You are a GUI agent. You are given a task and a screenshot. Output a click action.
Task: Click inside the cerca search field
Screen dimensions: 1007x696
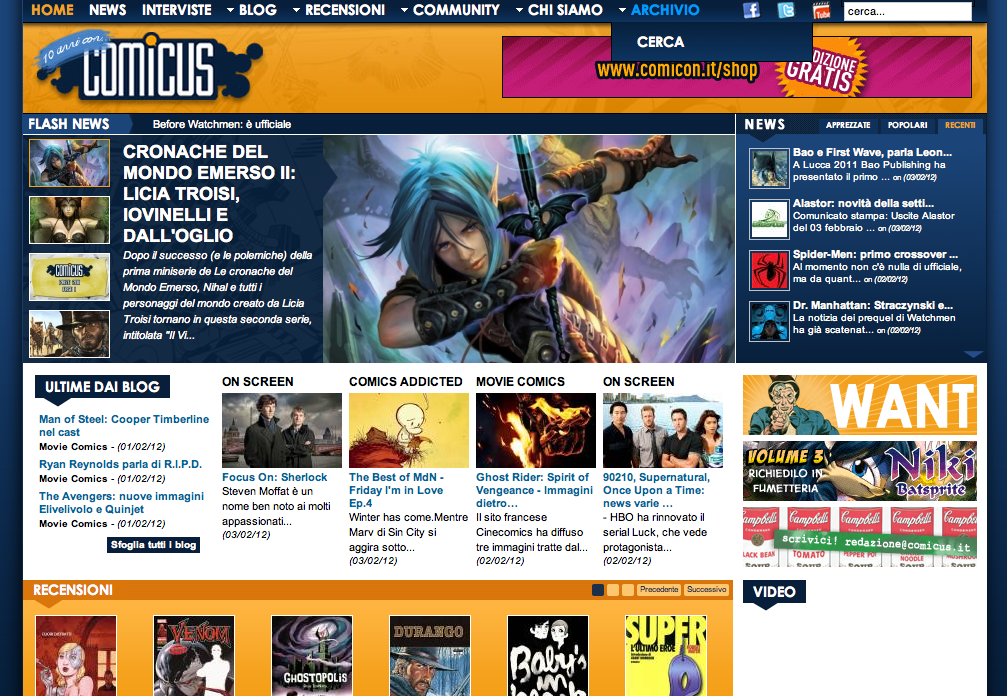pos(907,11)
